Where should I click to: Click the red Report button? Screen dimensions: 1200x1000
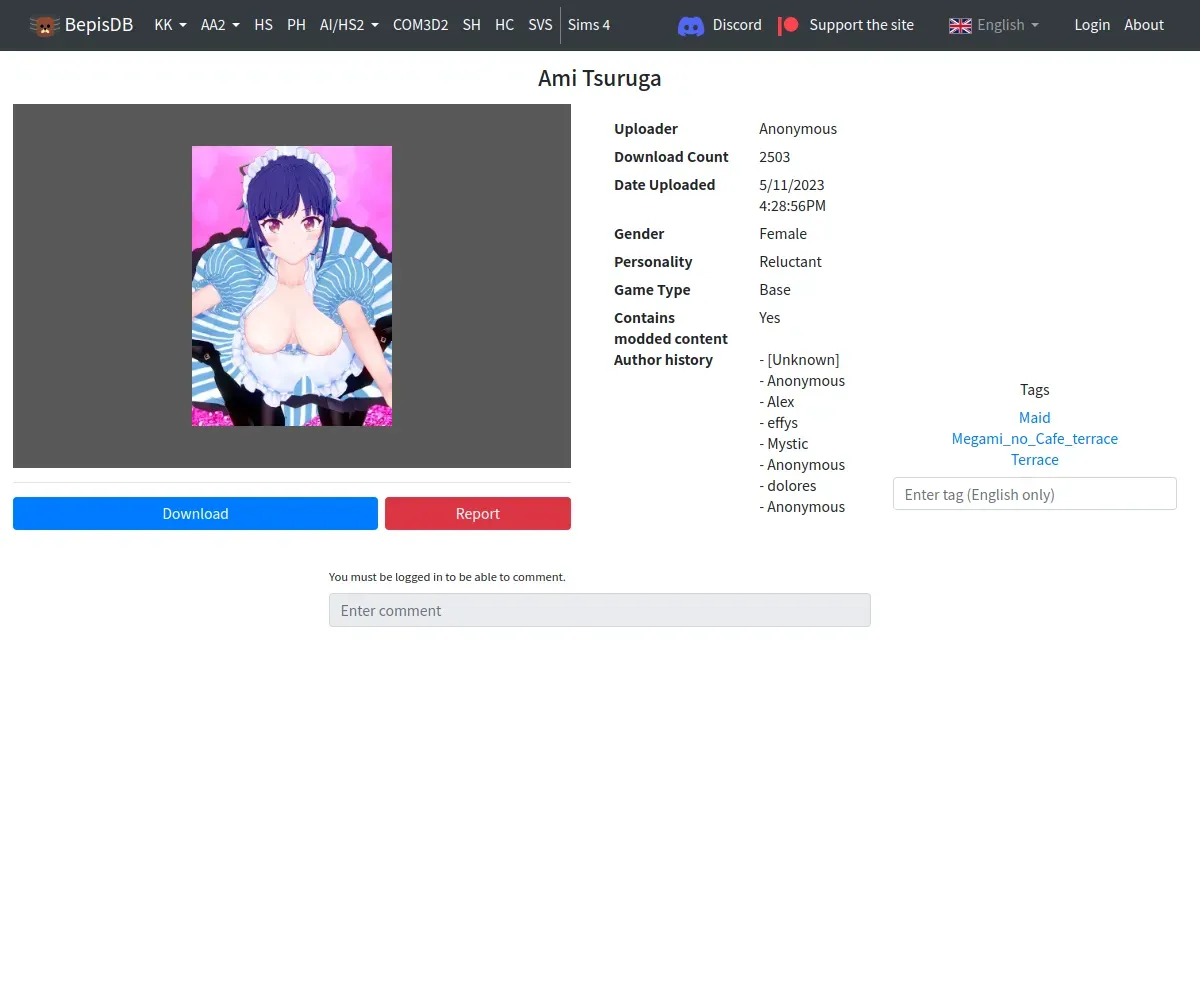point(478,513)
